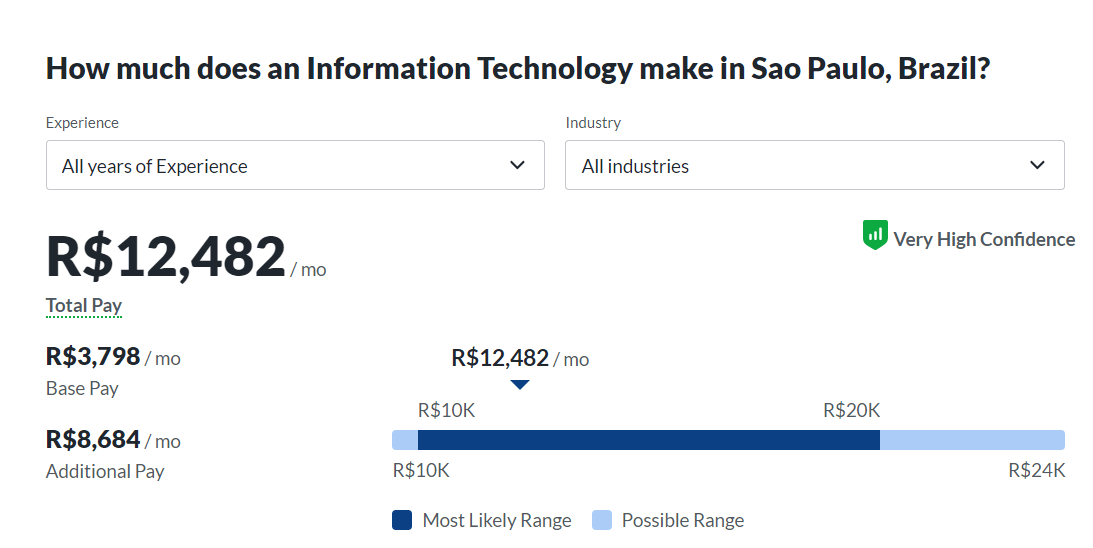Click the chevron arrow in Industry selector
Screen dimensions: 1093x548
[x=1037, y=165]
